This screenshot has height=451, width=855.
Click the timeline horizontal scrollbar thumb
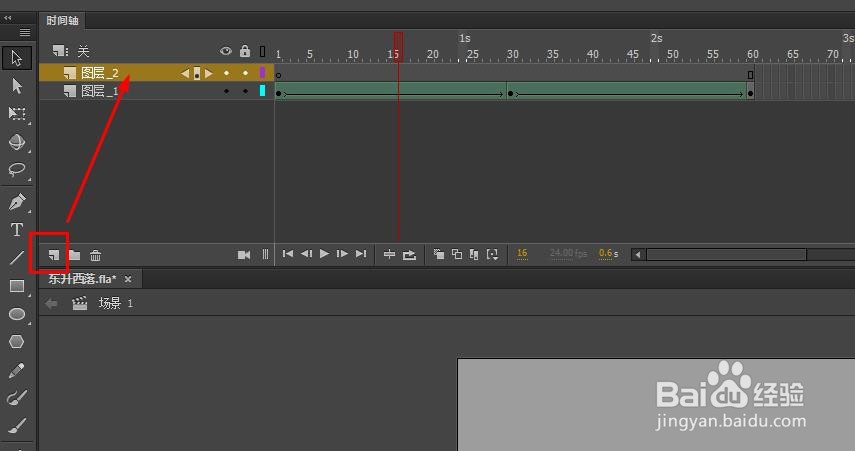point(726,255)
